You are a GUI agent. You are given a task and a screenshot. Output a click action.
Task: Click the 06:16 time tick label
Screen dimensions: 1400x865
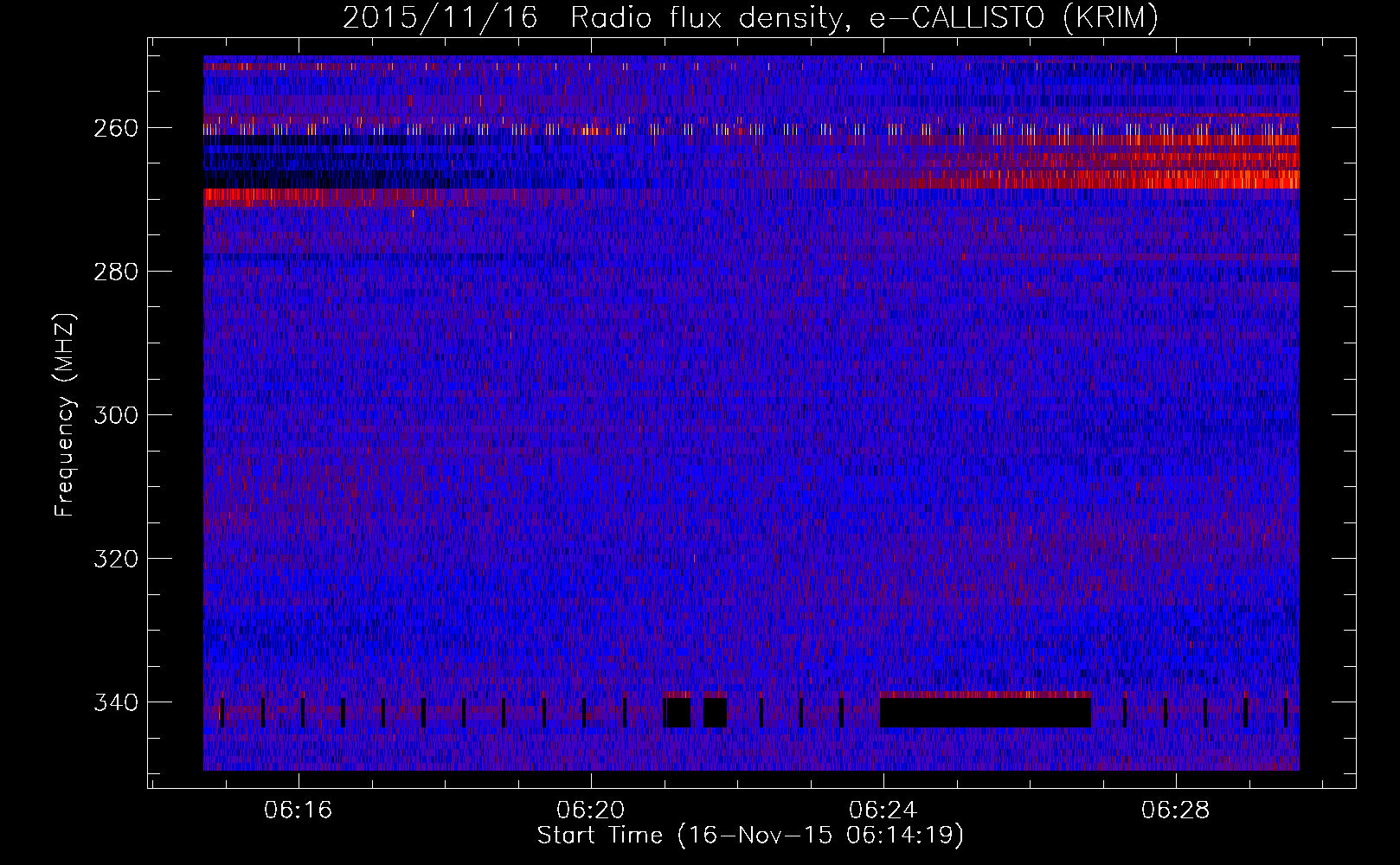click(x=299, y=811)
